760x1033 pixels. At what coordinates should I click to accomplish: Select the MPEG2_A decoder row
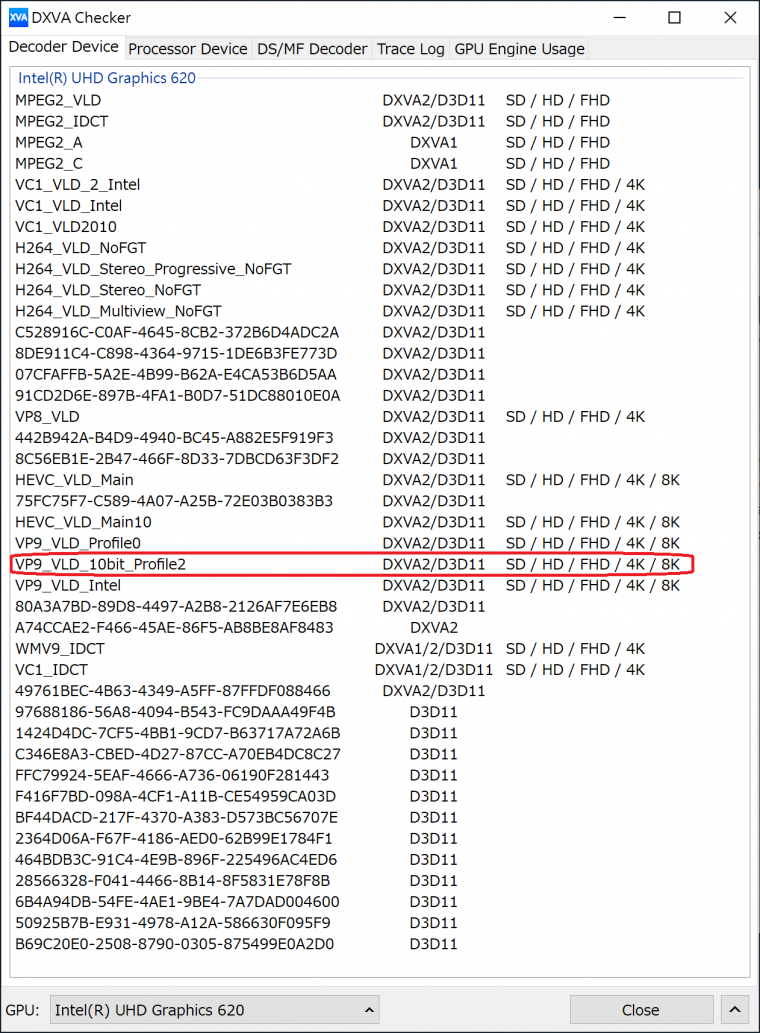pos(379,142)
